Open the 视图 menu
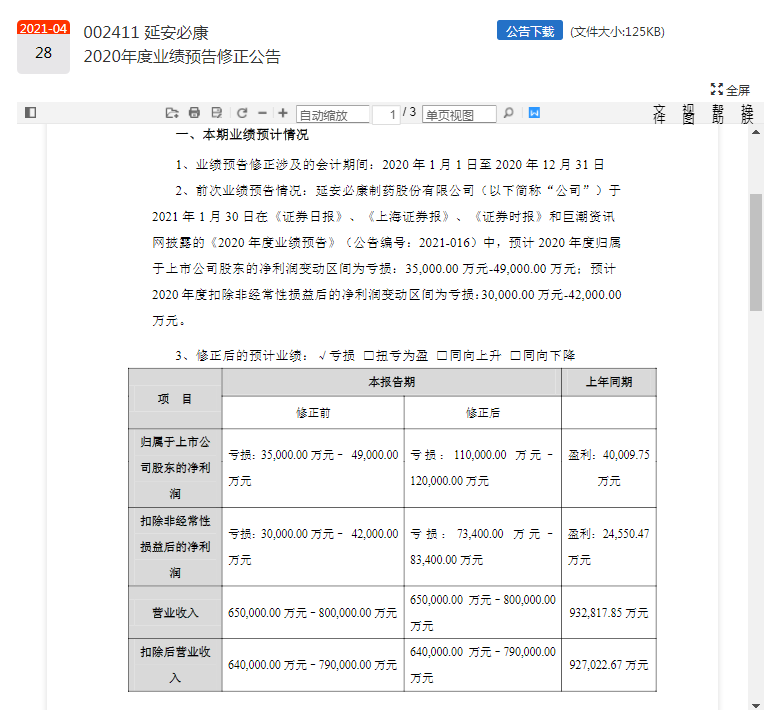 (688, 114)
